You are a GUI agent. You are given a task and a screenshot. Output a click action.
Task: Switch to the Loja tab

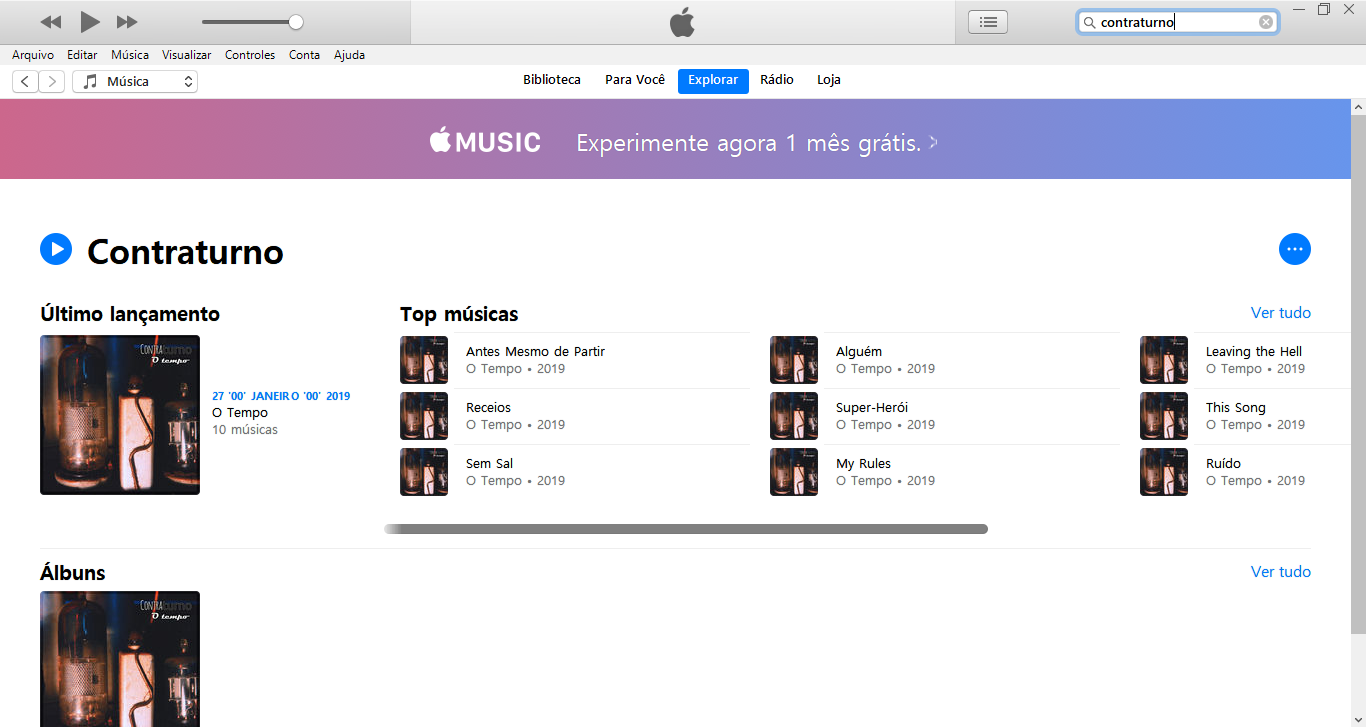click(x=829, y=80)
